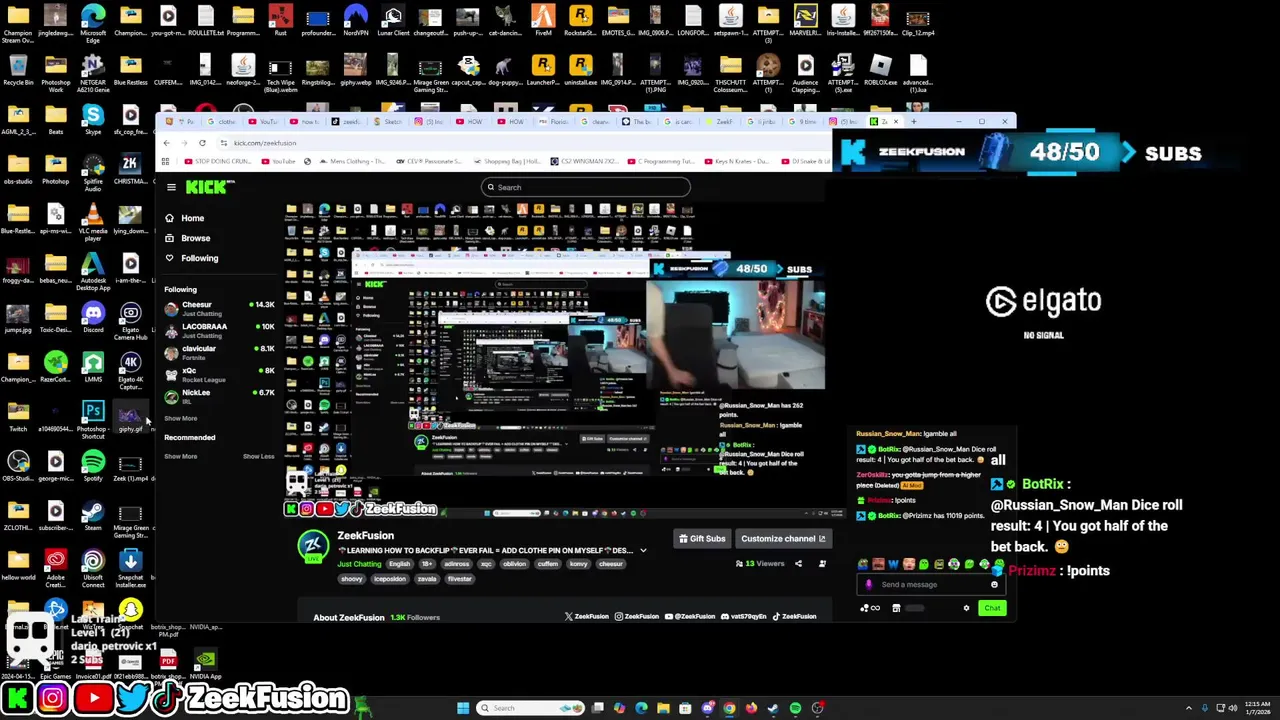1280x720 pixels.
Task: Open Spotify desktop shortcut
Action: click(x=93, y=466)
